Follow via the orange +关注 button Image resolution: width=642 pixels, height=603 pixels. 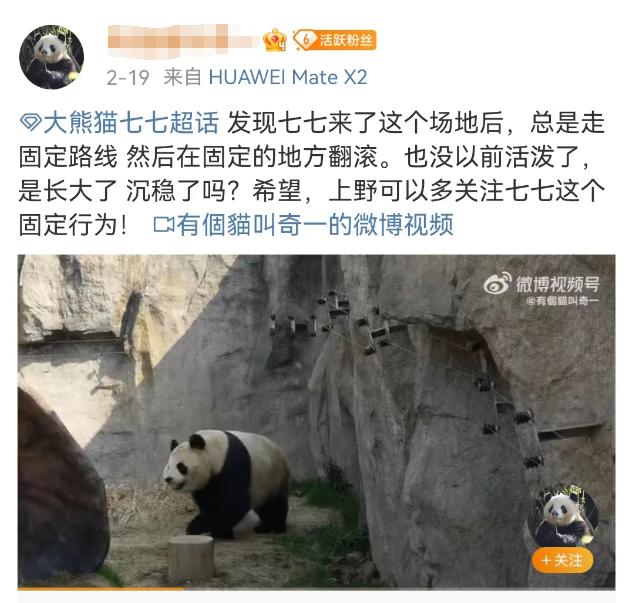pyautogui.click(x=563, y=560)
